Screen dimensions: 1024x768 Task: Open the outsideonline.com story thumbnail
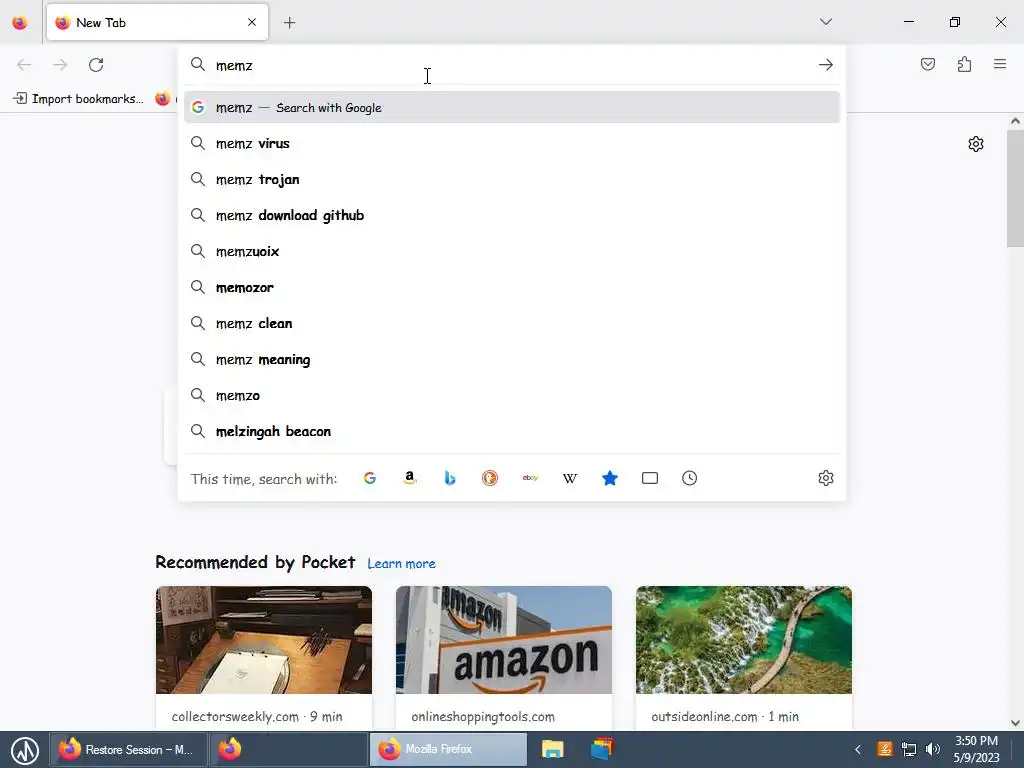coord(744,640)
